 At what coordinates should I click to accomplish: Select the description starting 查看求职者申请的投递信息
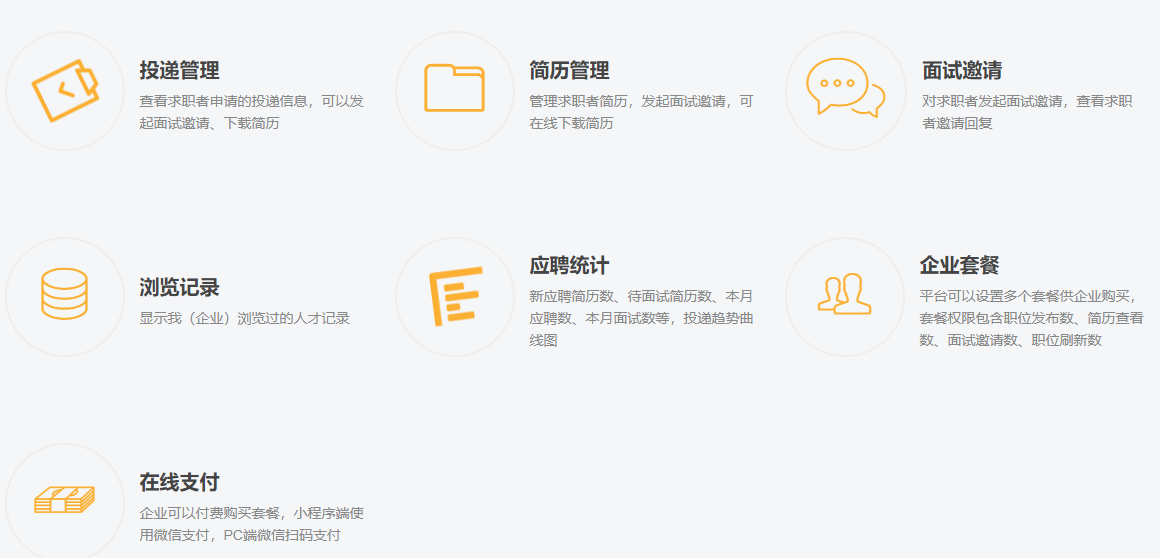coord(252,112)
